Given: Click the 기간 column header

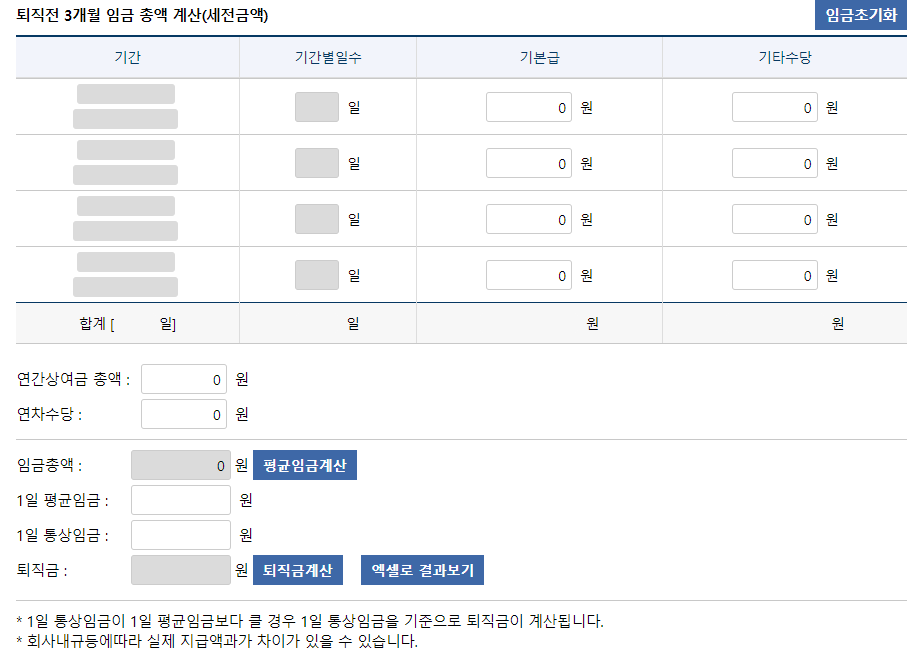Looking at the screenshot, I should [x=127, y=57].
